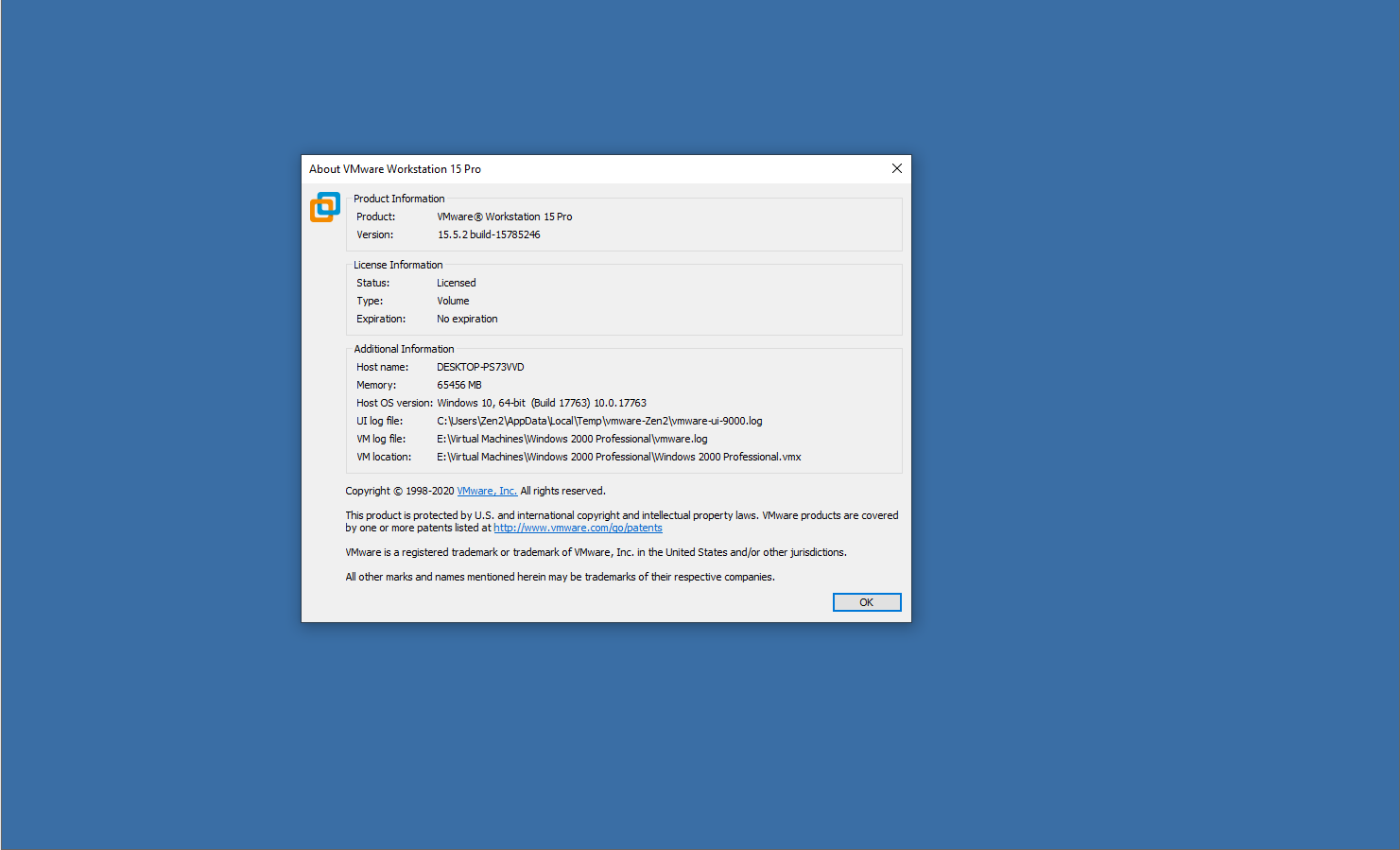
Task: Click the VMware Workstation logo icon
Action: click(x=324, y=207)
